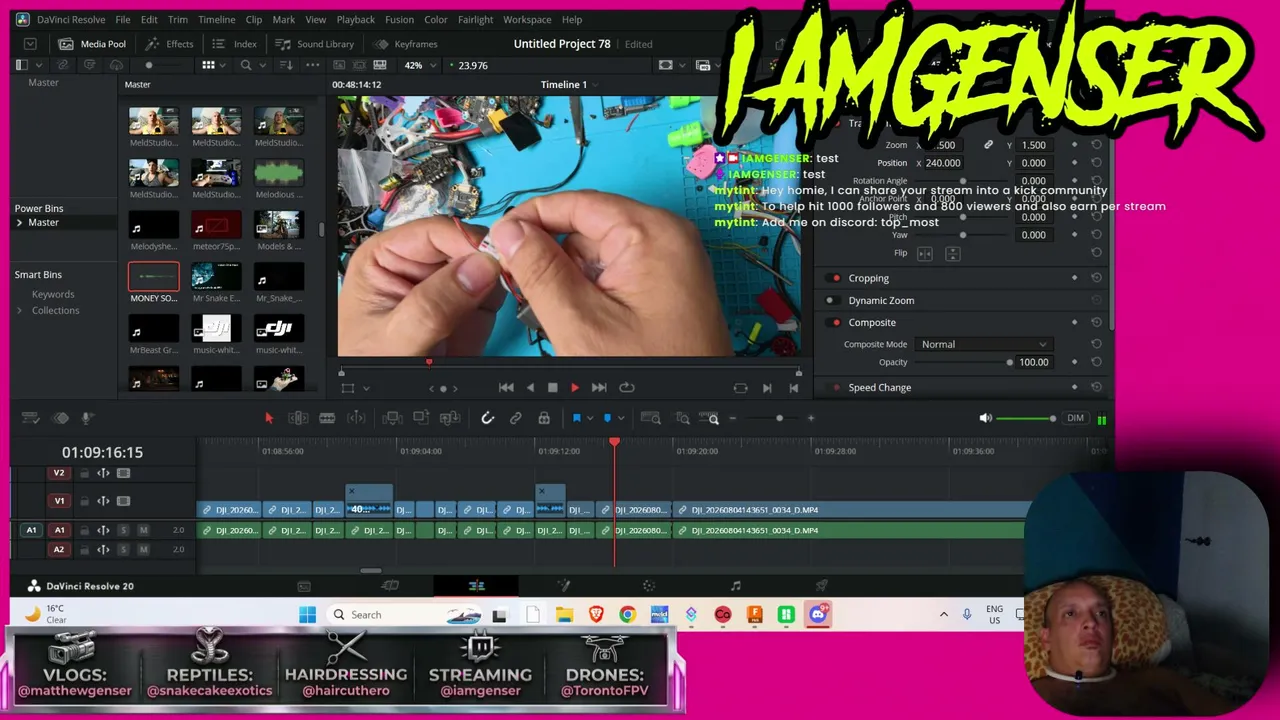Image resolution: width=1280 pixels, height=720 pixels.
Task: Activate the Trim Edit Mode tool
Action: pyautogui.click(x=298, y=418)
